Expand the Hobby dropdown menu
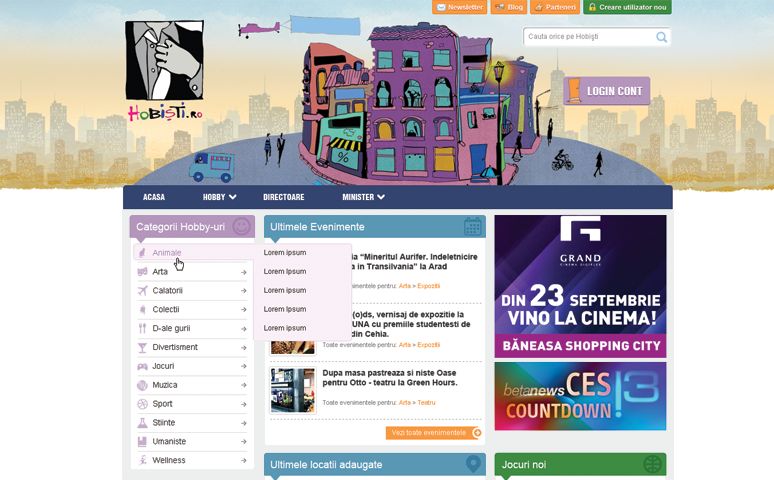Image resolution: width=774 pixels, height=480 pixels. click(x=219, y=197)
